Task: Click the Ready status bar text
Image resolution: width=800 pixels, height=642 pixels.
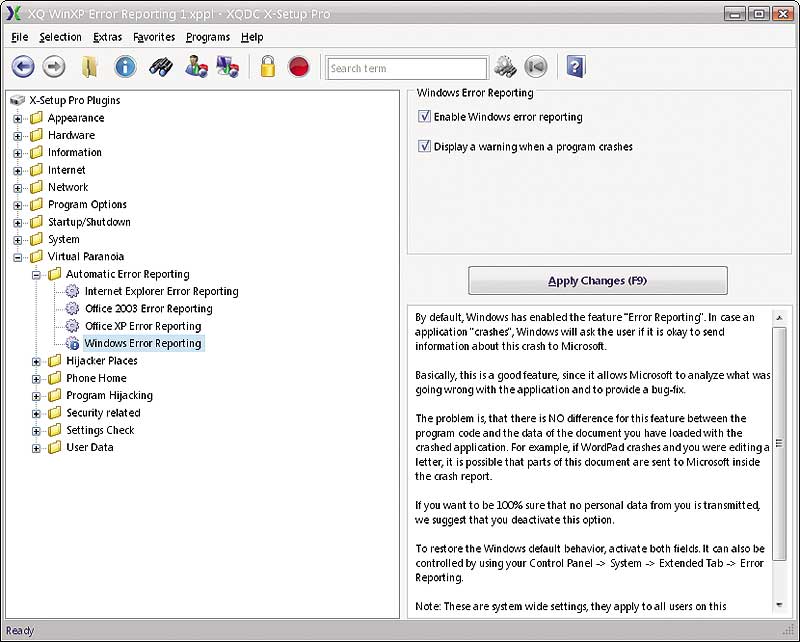Action: tap(19, 631)
